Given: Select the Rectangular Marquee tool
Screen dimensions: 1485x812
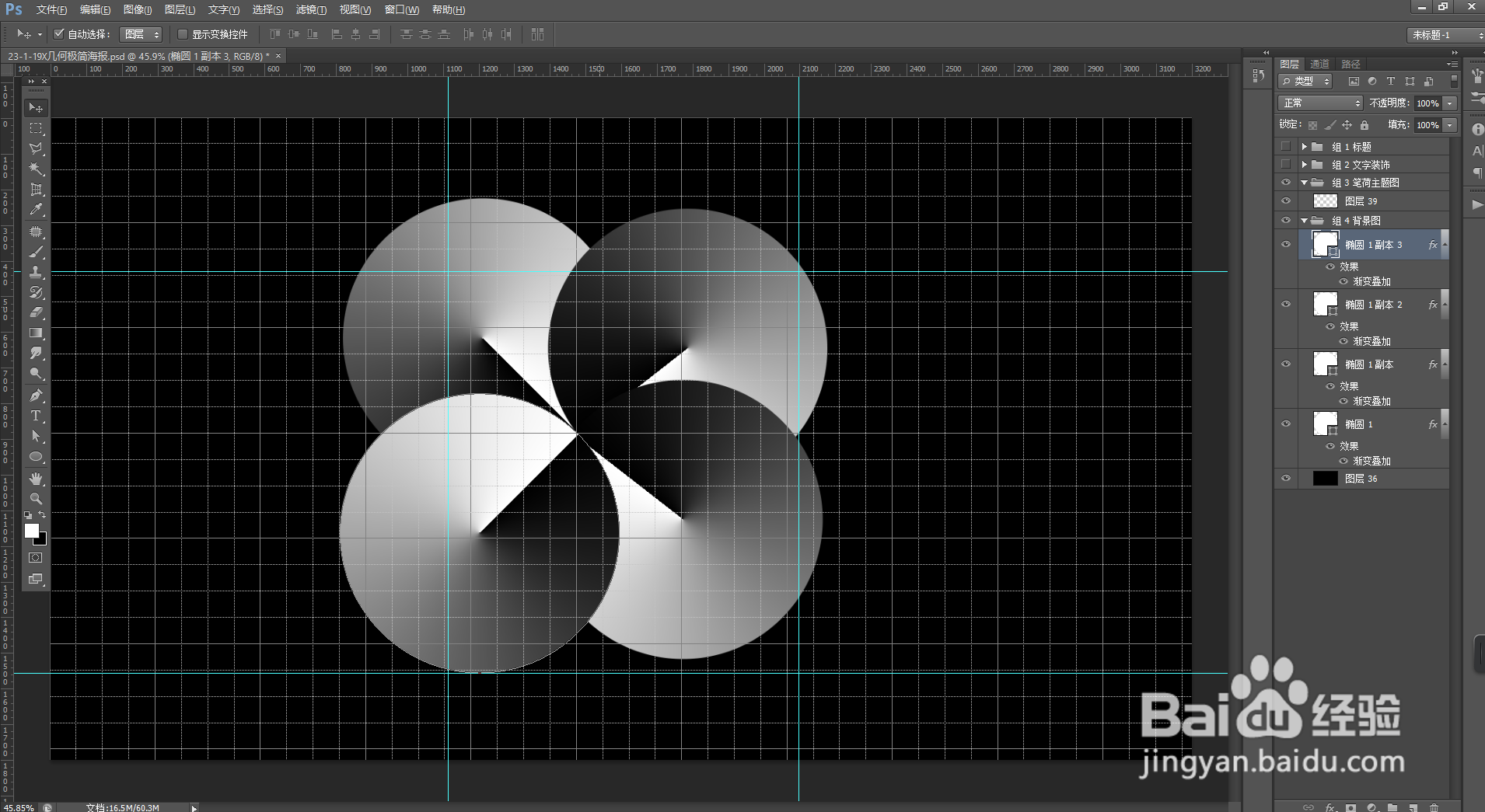Looking at the screenshot, I should [36, 128].
